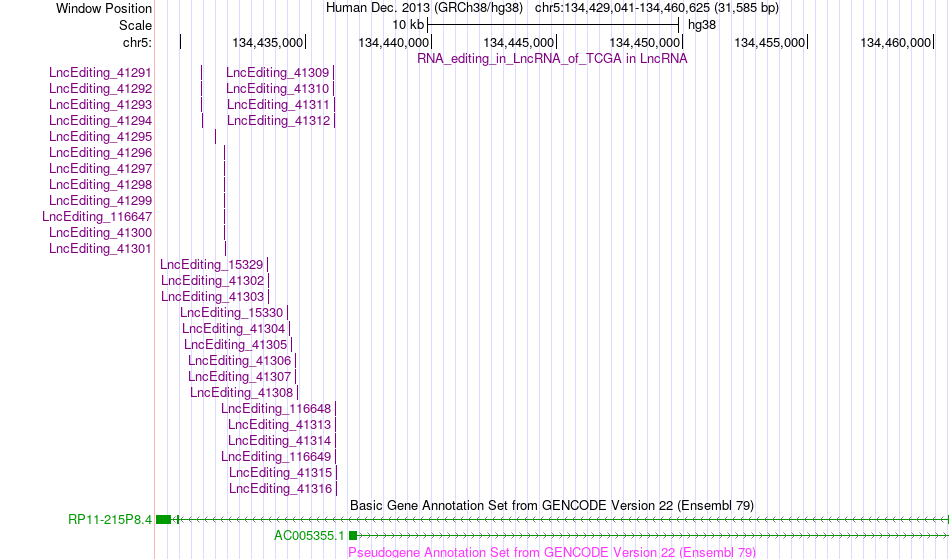Select the LncEditing_41292 label
The width and height of the screenshot is (950, 559).
(x=101, y=88)
